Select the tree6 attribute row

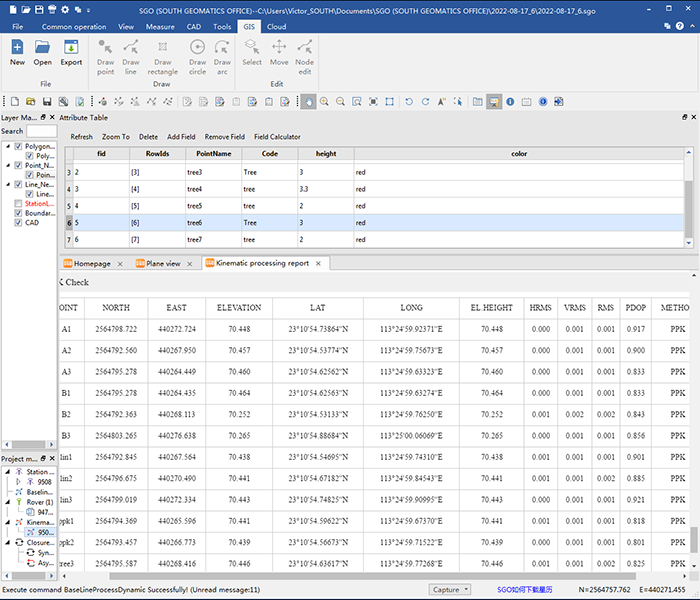375,223
